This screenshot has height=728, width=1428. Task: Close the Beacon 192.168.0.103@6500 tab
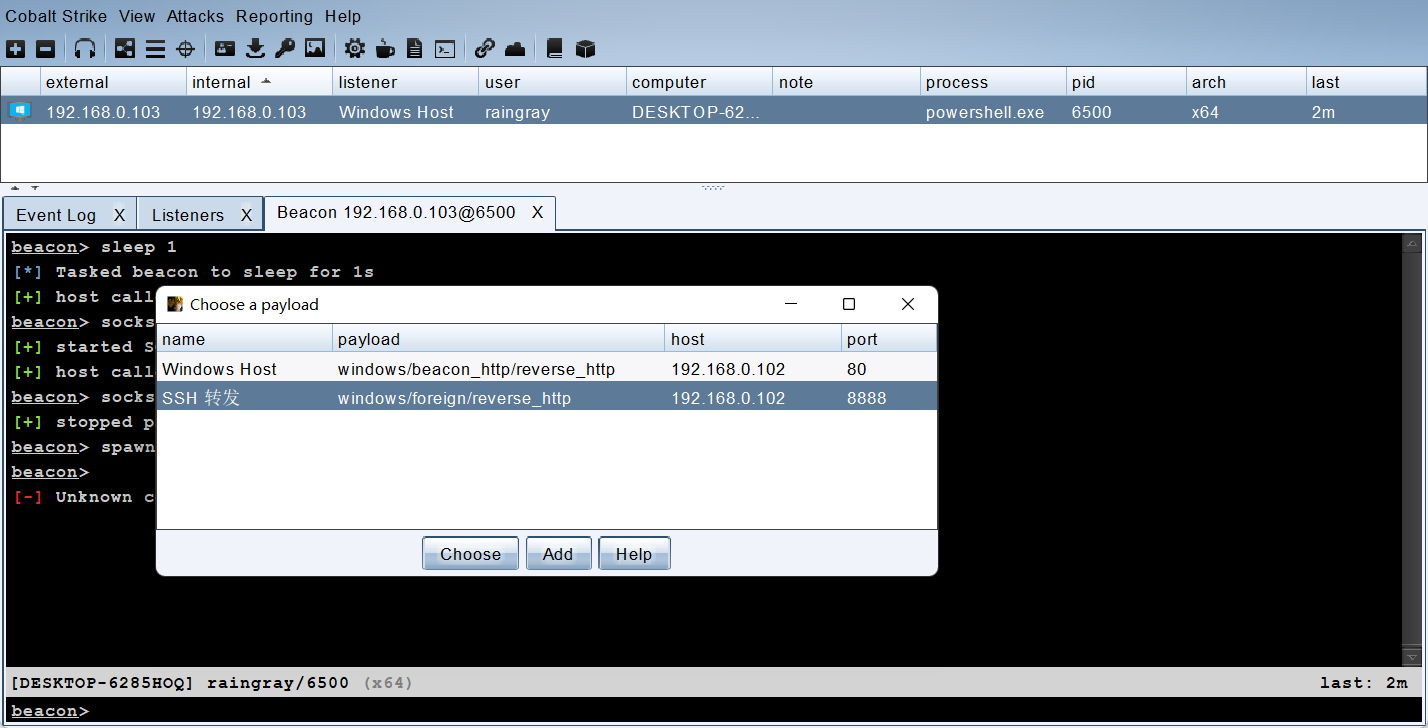pos(537,212)
